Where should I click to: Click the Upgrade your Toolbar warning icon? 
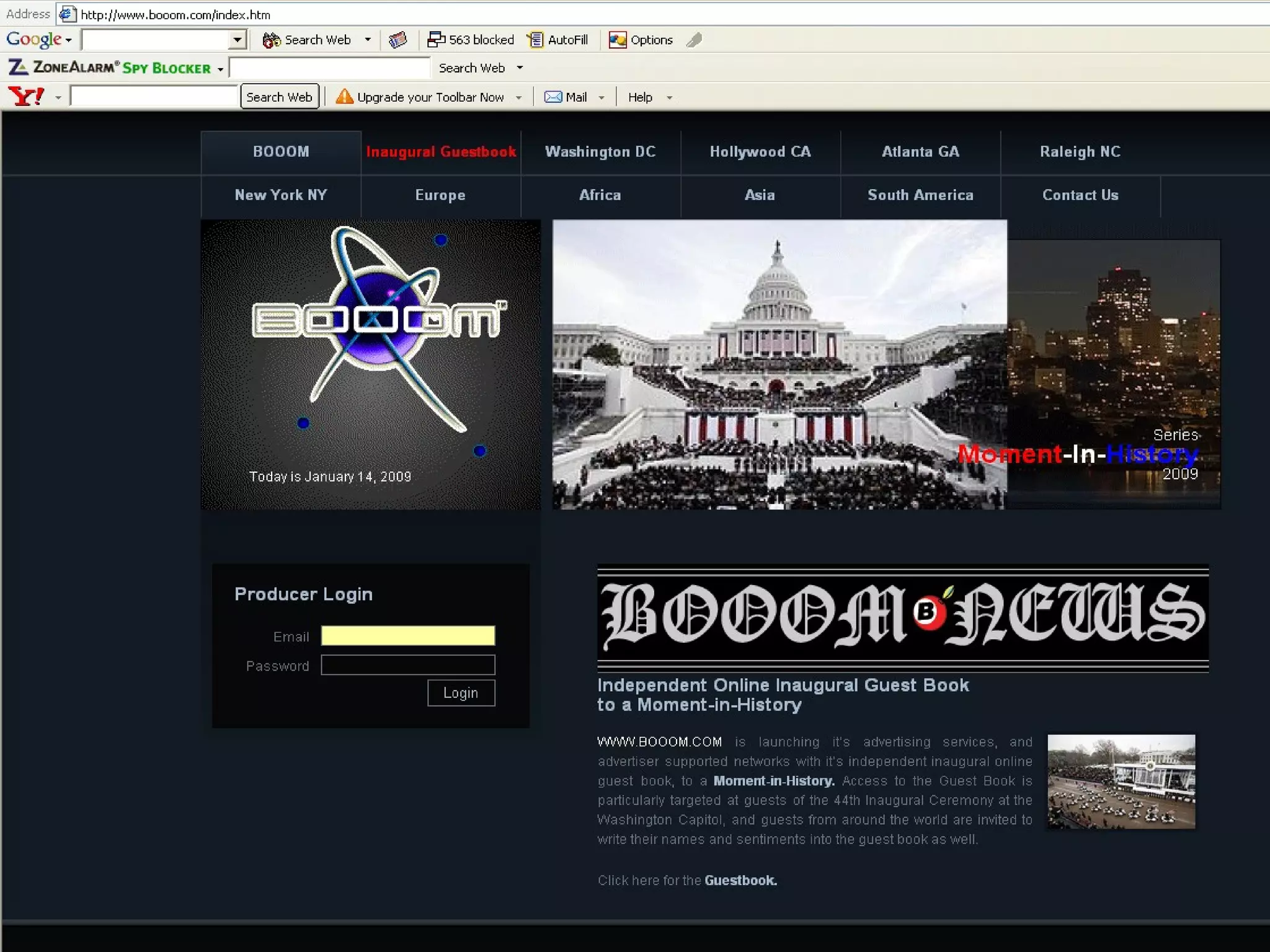(x=344, y=97)
